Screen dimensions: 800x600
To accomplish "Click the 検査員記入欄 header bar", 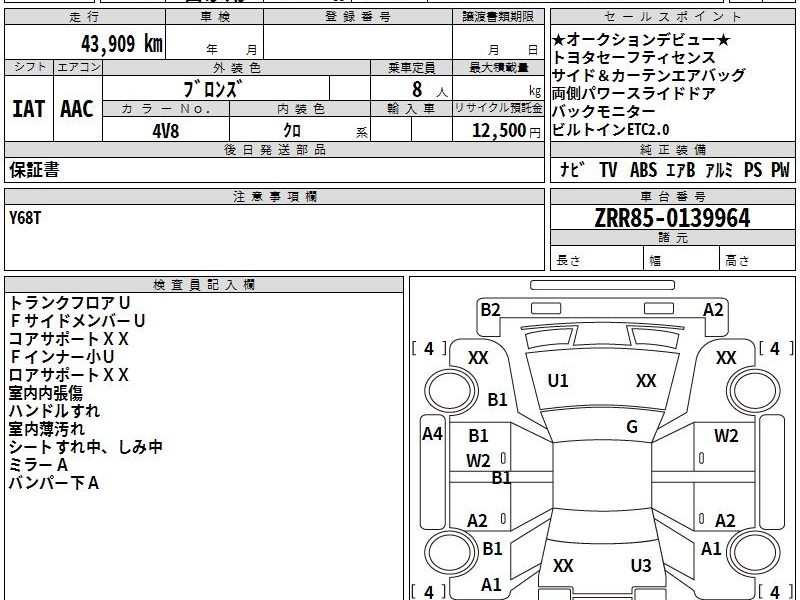I will coord(204,285).
